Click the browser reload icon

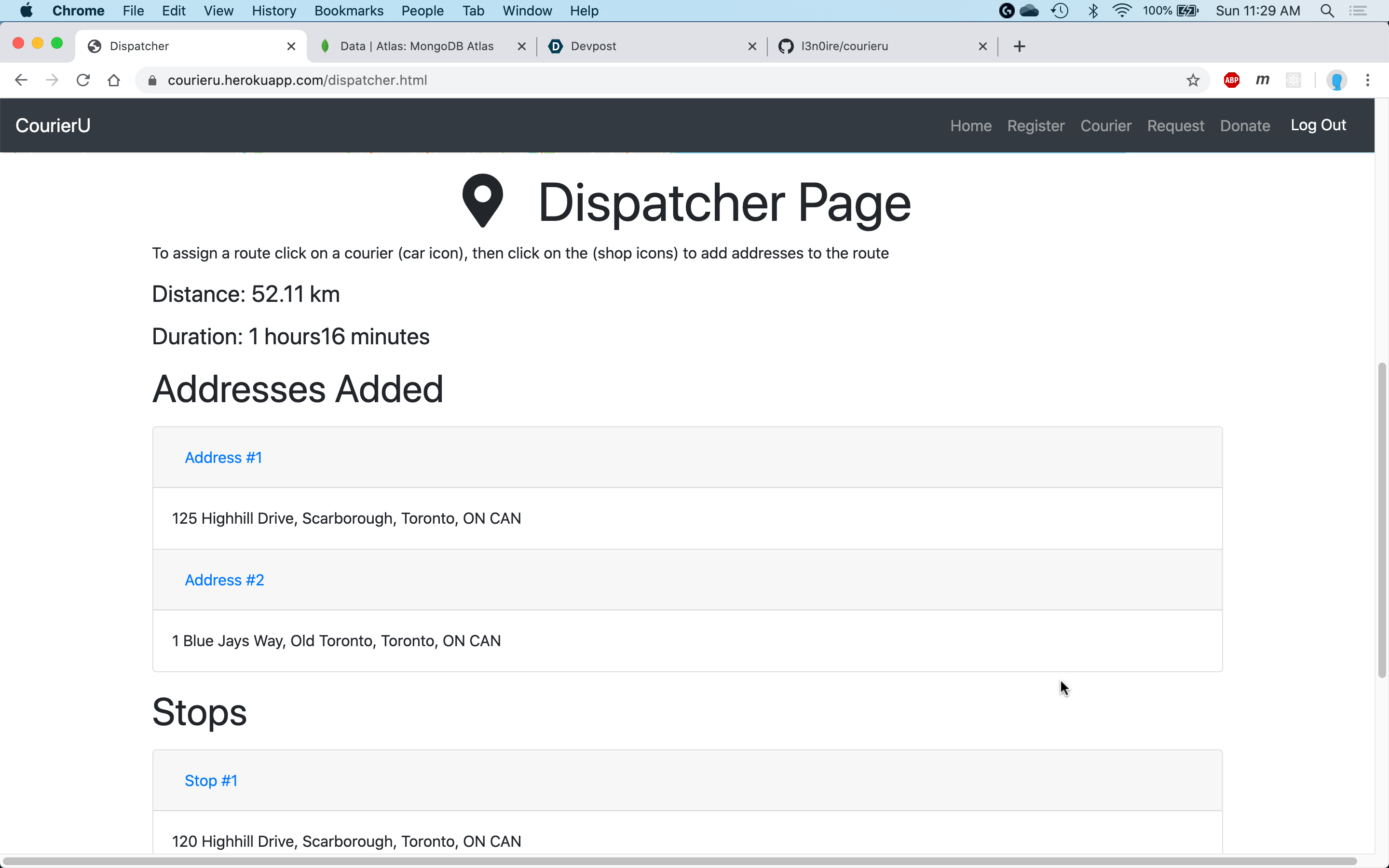[x=83, y=81]
